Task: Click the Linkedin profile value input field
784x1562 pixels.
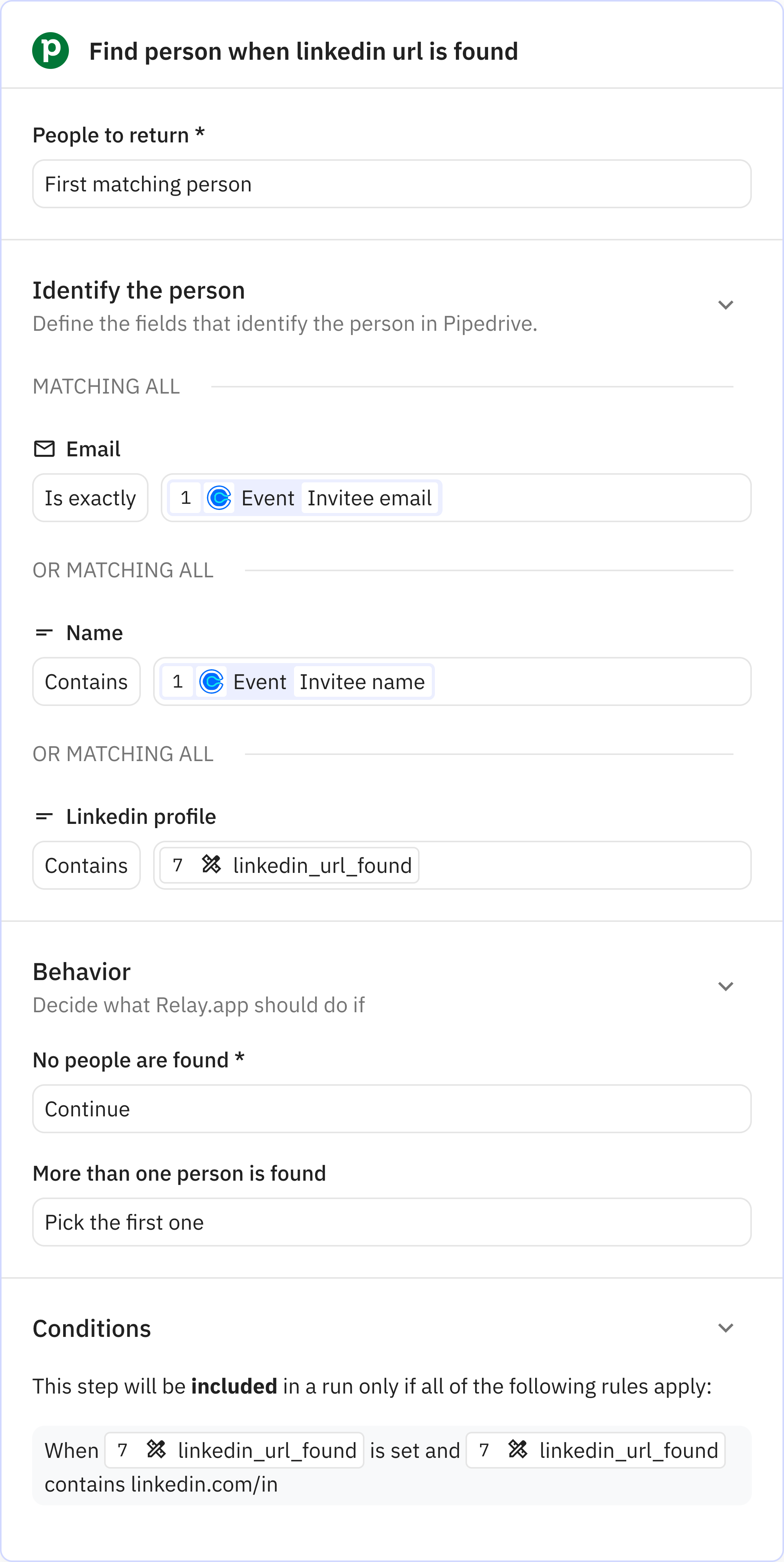Action: (x=452, y=865)
